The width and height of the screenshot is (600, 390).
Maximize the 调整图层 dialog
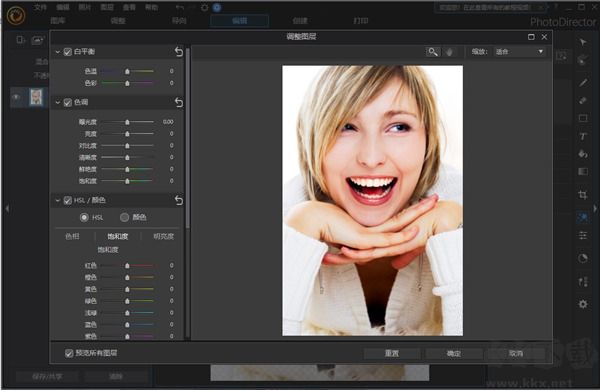[x=531, y=37]
